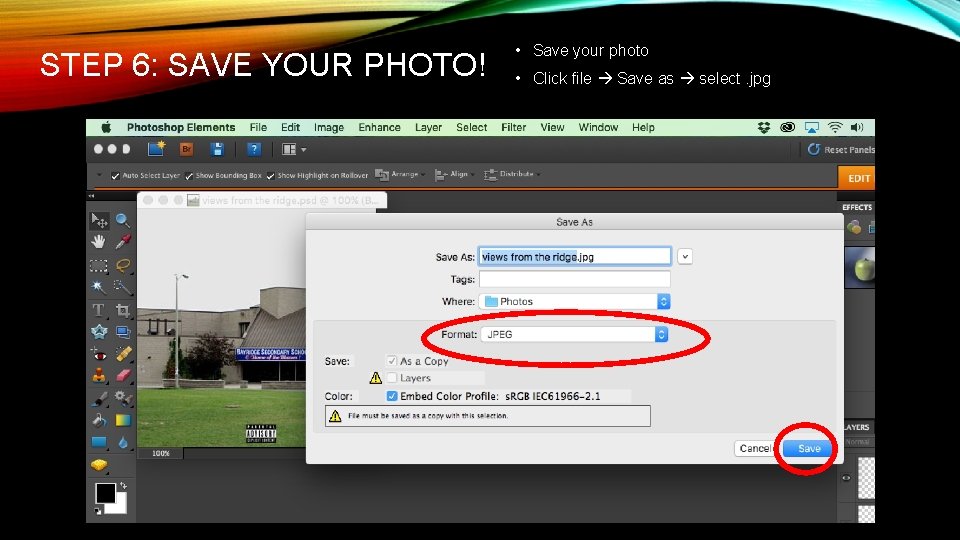
Task: Select the Gradient tool
Action: pos(122,420)
